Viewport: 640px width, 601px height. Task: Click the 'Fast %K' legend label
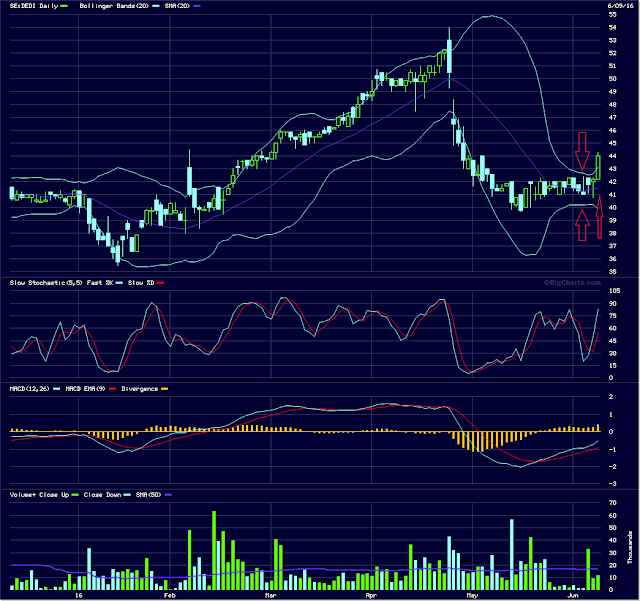tap(100, 283)
